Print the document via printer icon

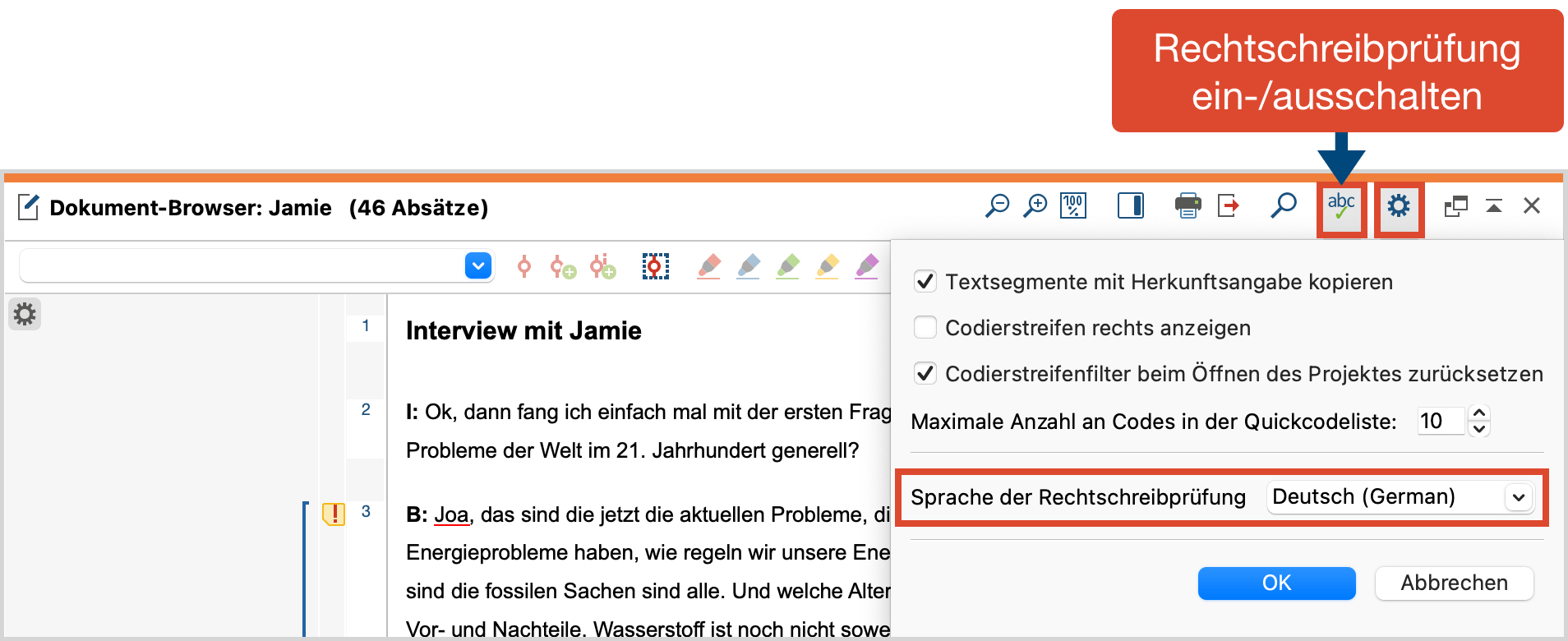[x=1188, y=205]
